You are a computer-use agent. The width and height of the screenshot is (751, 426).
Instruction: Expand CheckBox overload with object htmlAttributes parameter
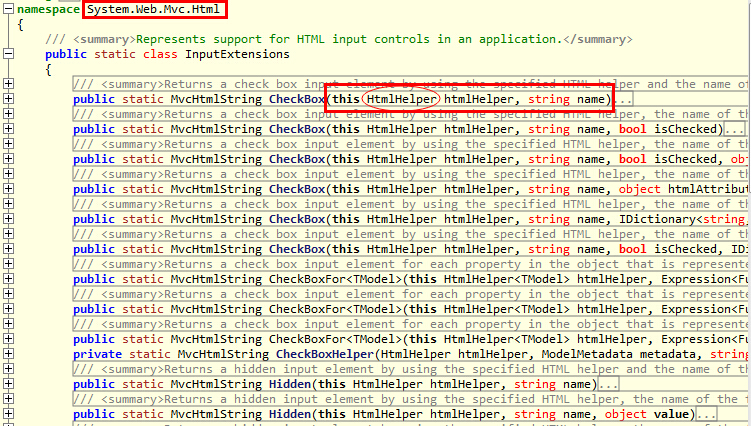pos(8,189)
